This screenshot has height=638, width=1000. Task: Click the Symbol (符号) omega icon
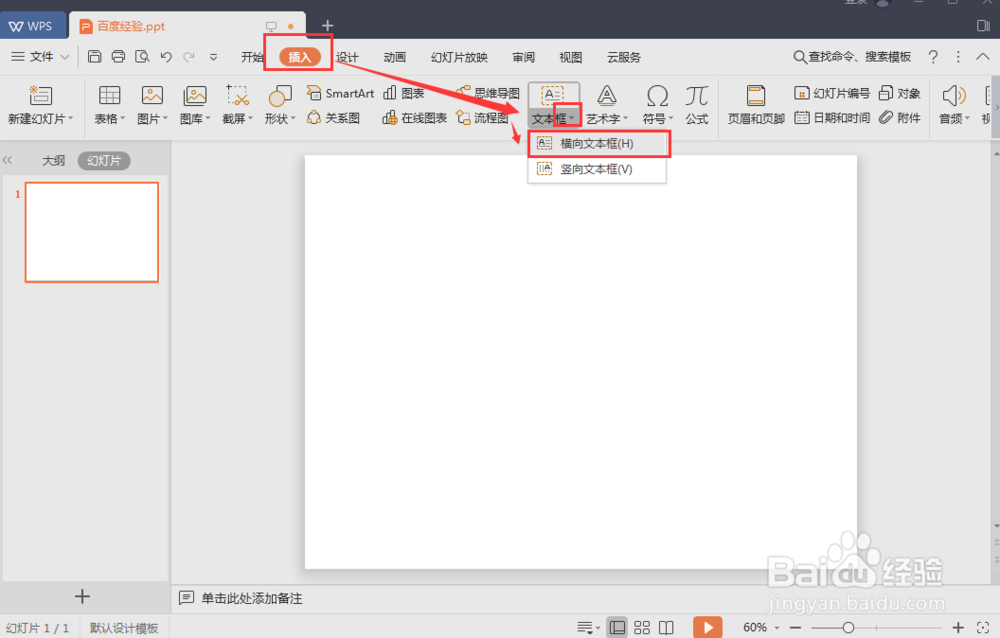(x=657, y=96)
